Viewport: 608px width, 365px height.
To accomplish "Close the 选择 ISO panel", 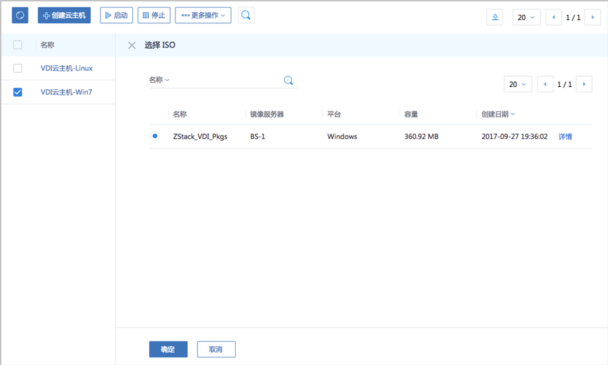I will [x=132, y=45].
